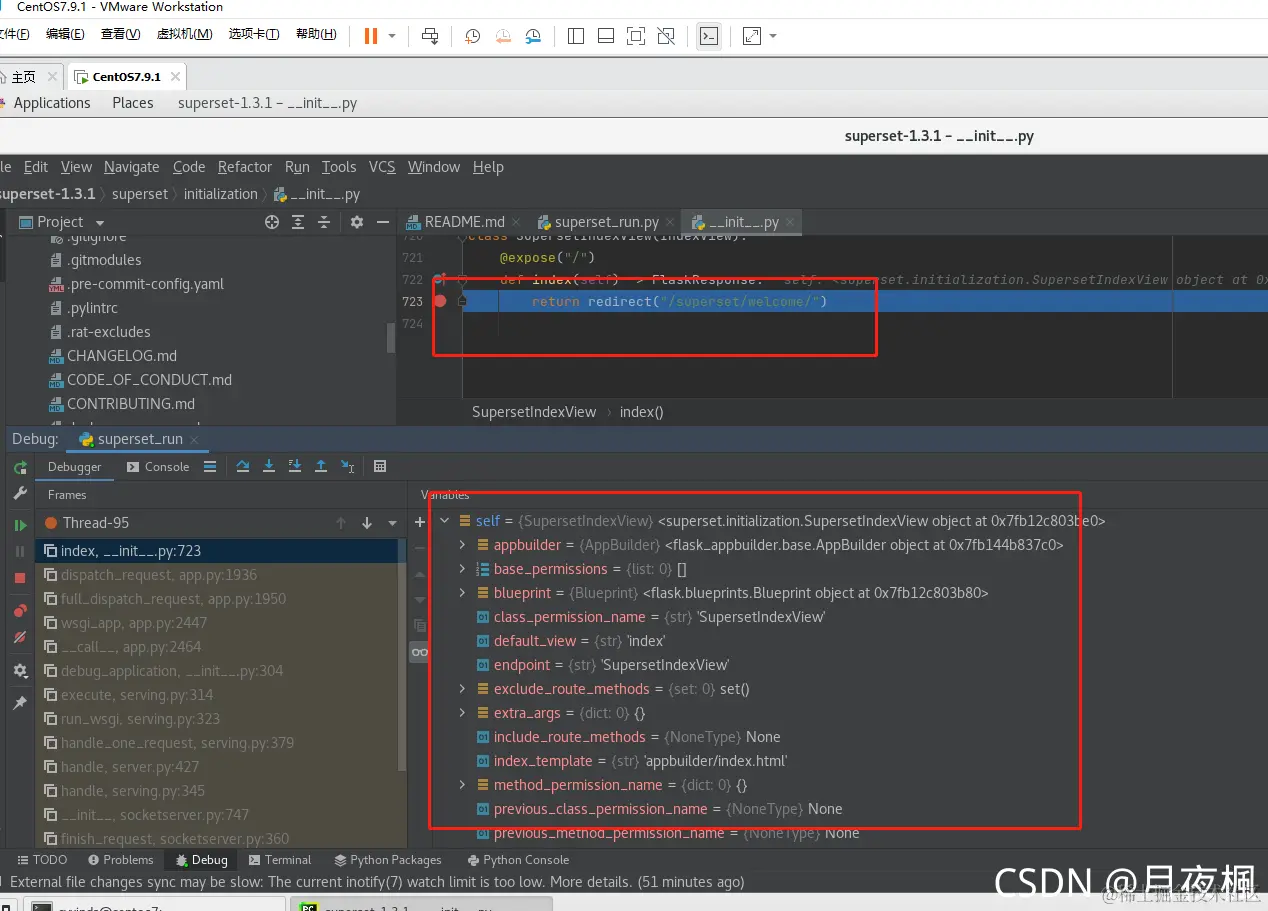Select next frame down arrow
This screenshot has width=1268, height=911.
367,522
